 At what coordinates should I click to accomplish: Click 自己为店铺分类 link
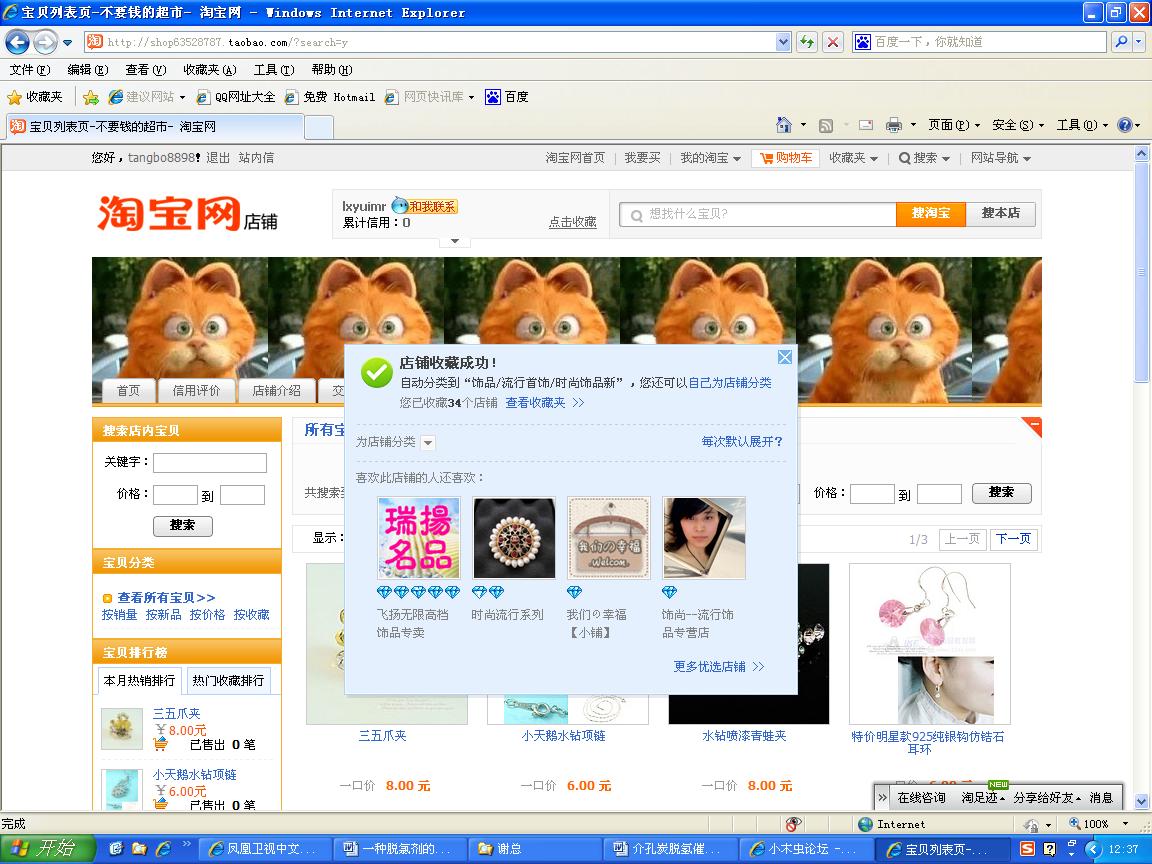(730, 383)
